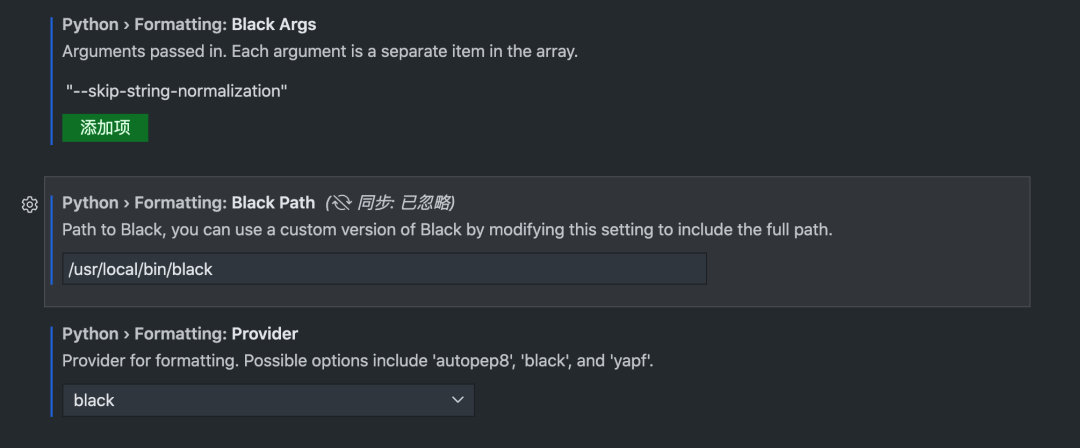Viewport: 1080px width, 448px height.
Task: Click empty area inside highlighted Black Path row
Action: pos(870,270)
